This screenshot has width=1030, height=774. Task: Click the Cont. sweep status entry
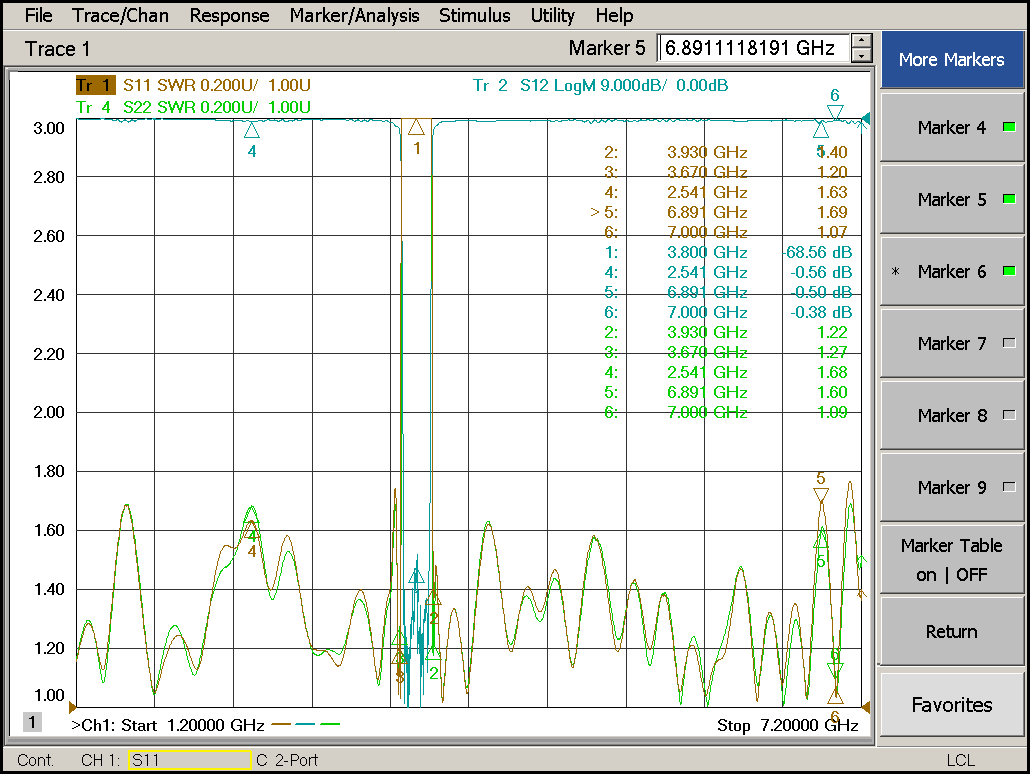coord(35,760)
